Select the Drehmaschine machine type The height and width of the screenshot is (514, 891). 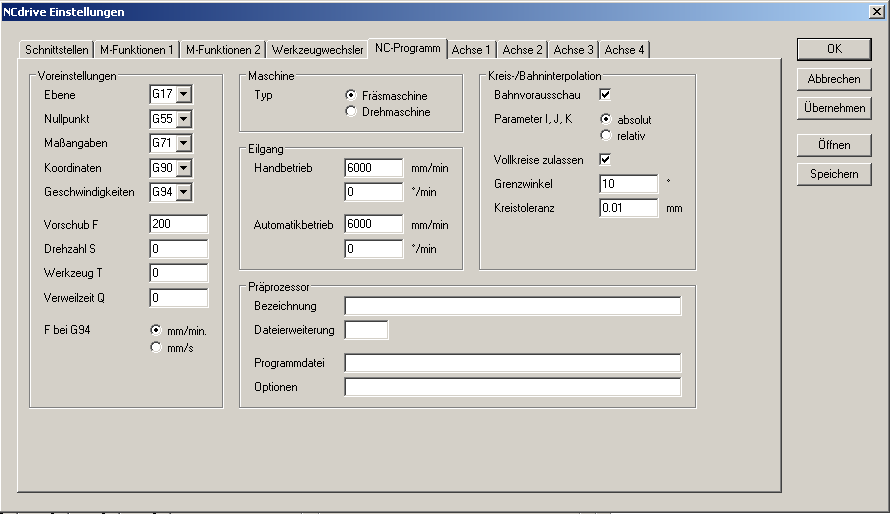click(x=351, y=112)
